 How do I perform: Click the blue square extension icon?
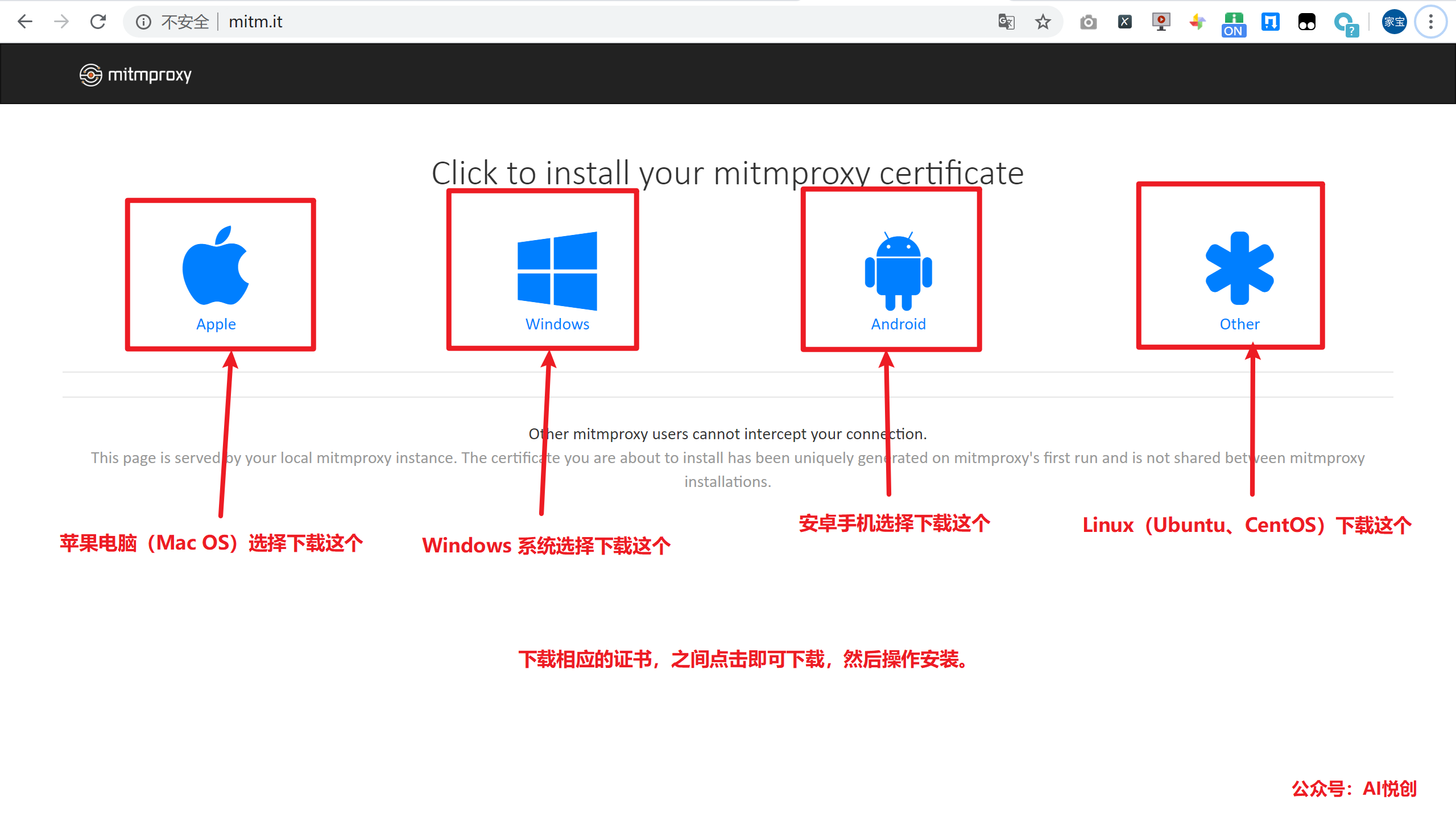1270,22
